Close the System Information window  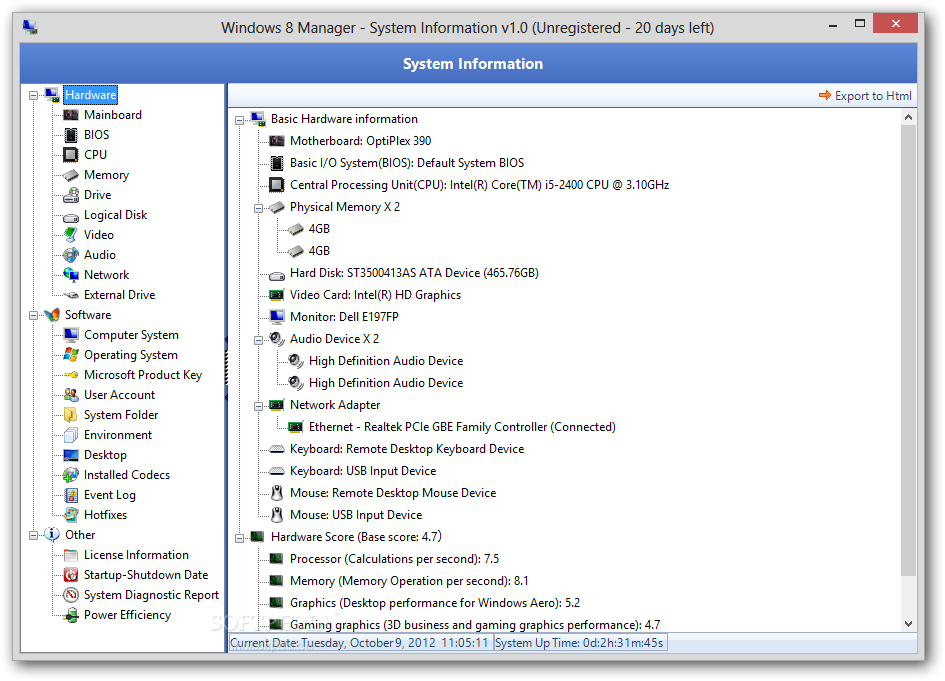pyautogui.click(x=896, y=24)
